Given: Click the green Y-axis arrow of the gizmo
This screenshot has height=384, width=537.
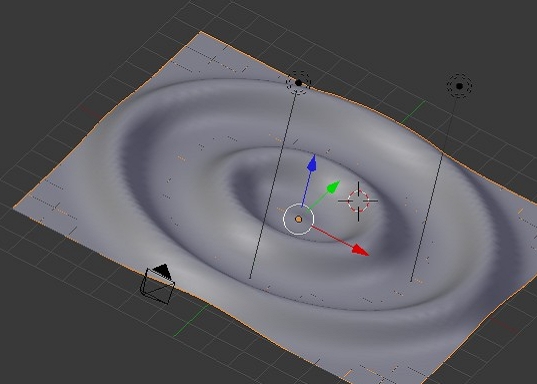Looking at the screenshot, I should pyautogui.click(x=333, y=187).
